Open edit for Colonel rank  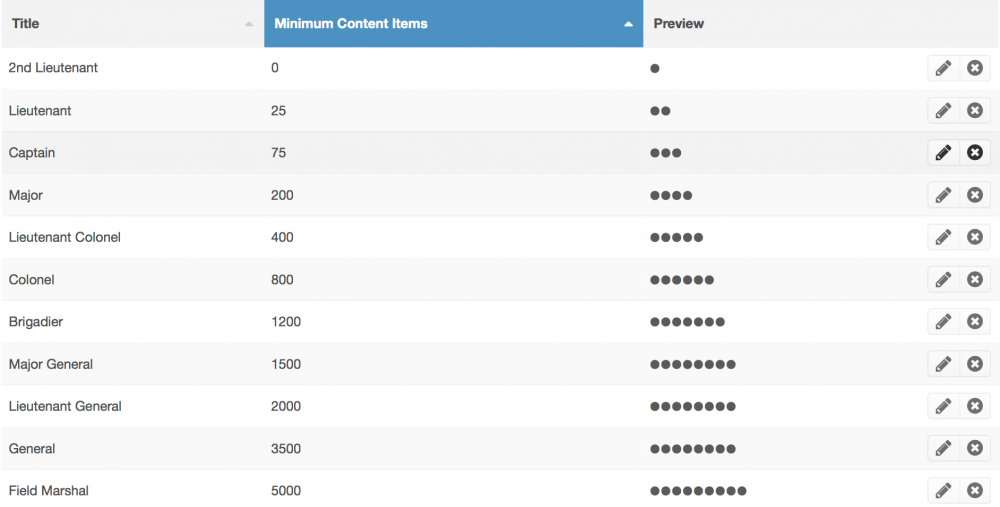click(943, 279)
